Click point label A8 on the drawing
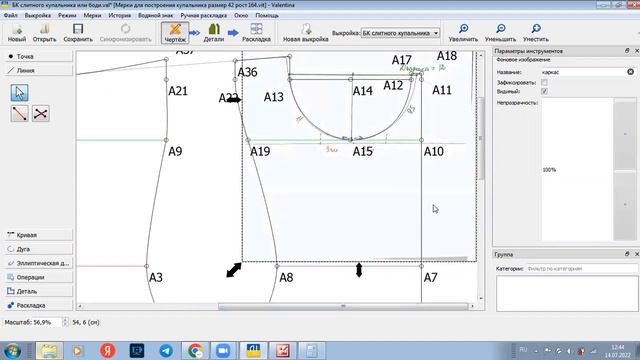This screenshot has height=360, width=640. pos(286,278)
